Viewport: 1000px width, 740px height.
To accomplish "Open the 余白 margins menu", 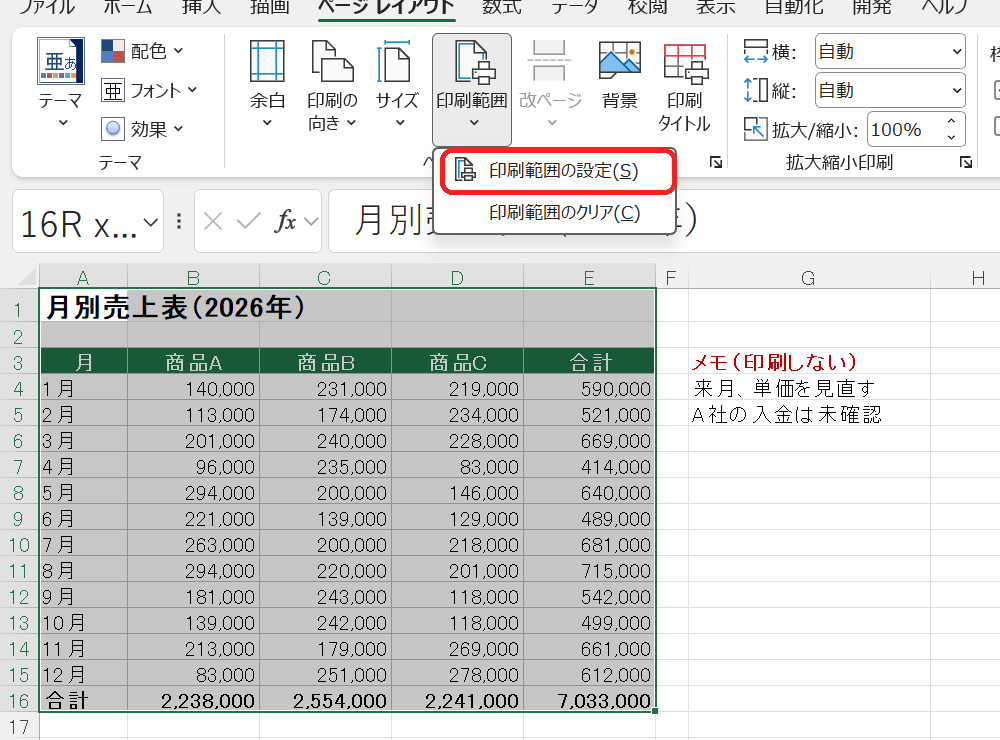I will click(267, 84).
